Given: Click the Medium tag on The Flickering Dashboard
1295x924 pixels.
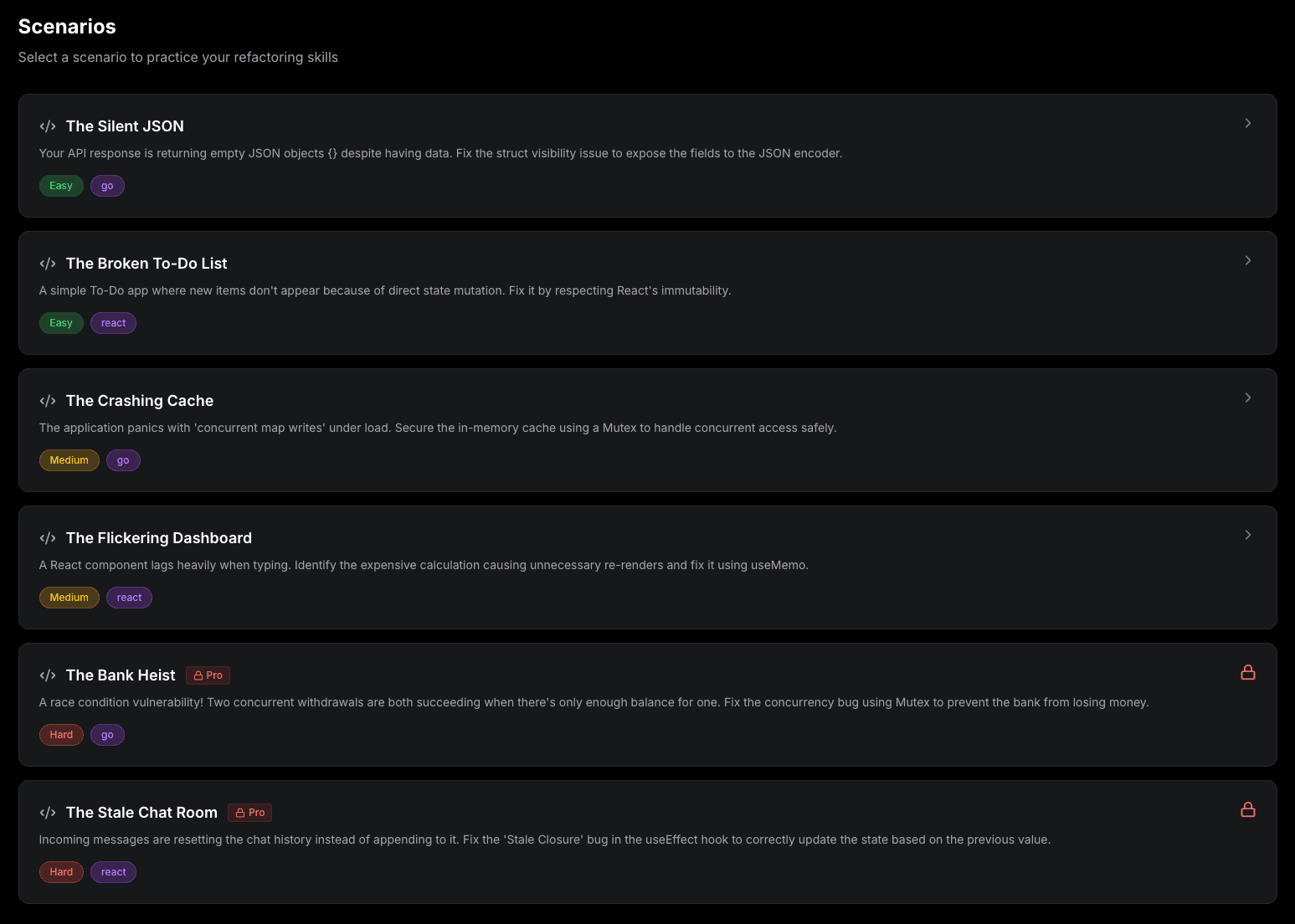Looking at the screenshot, I should coord(69,598).
